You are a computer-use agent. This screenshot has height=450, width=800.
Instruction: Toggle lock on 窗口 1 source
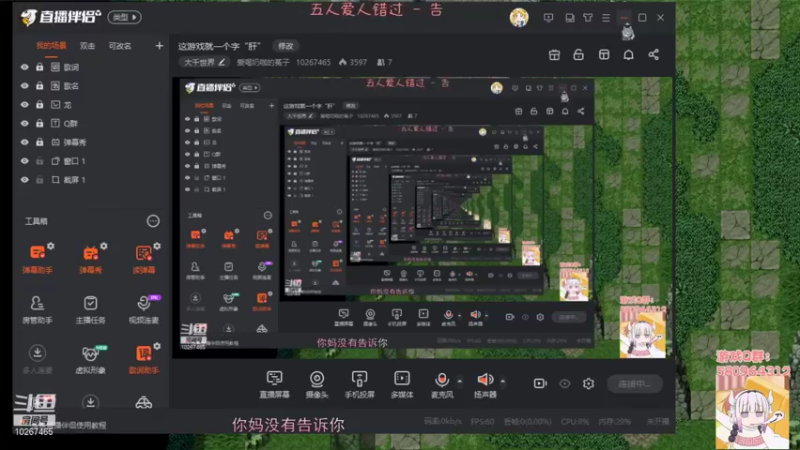(40, 161)
